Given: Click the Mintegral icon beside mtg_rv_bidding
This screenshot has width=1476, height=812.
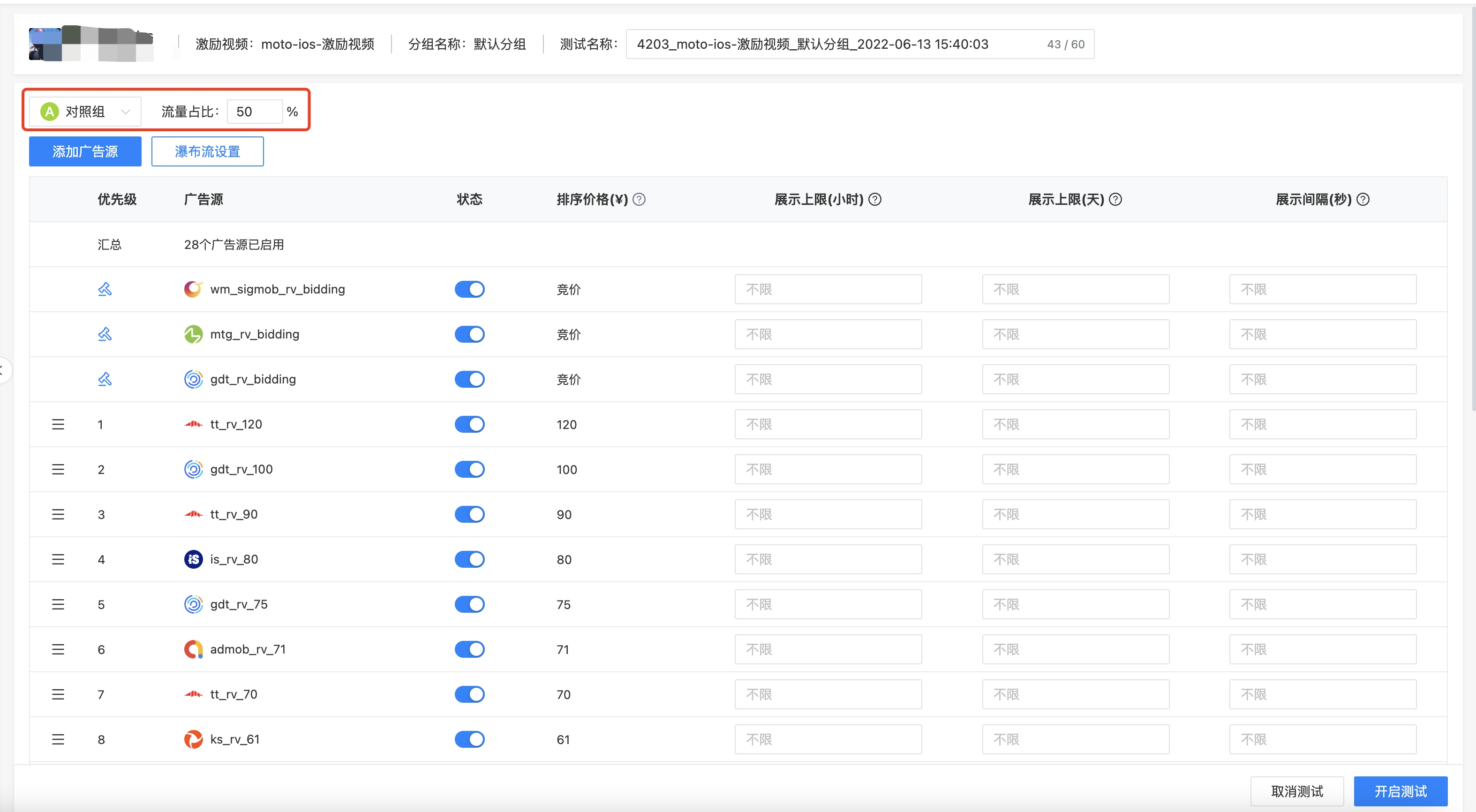Looking at the screenshot, I should [x=193, y=334].
